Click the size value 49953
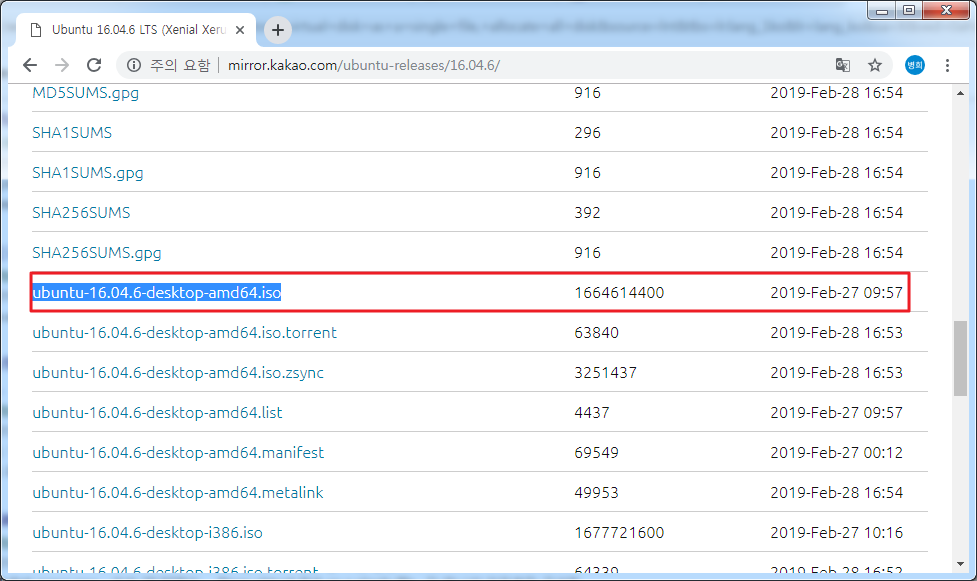 [x=596, y=492]
